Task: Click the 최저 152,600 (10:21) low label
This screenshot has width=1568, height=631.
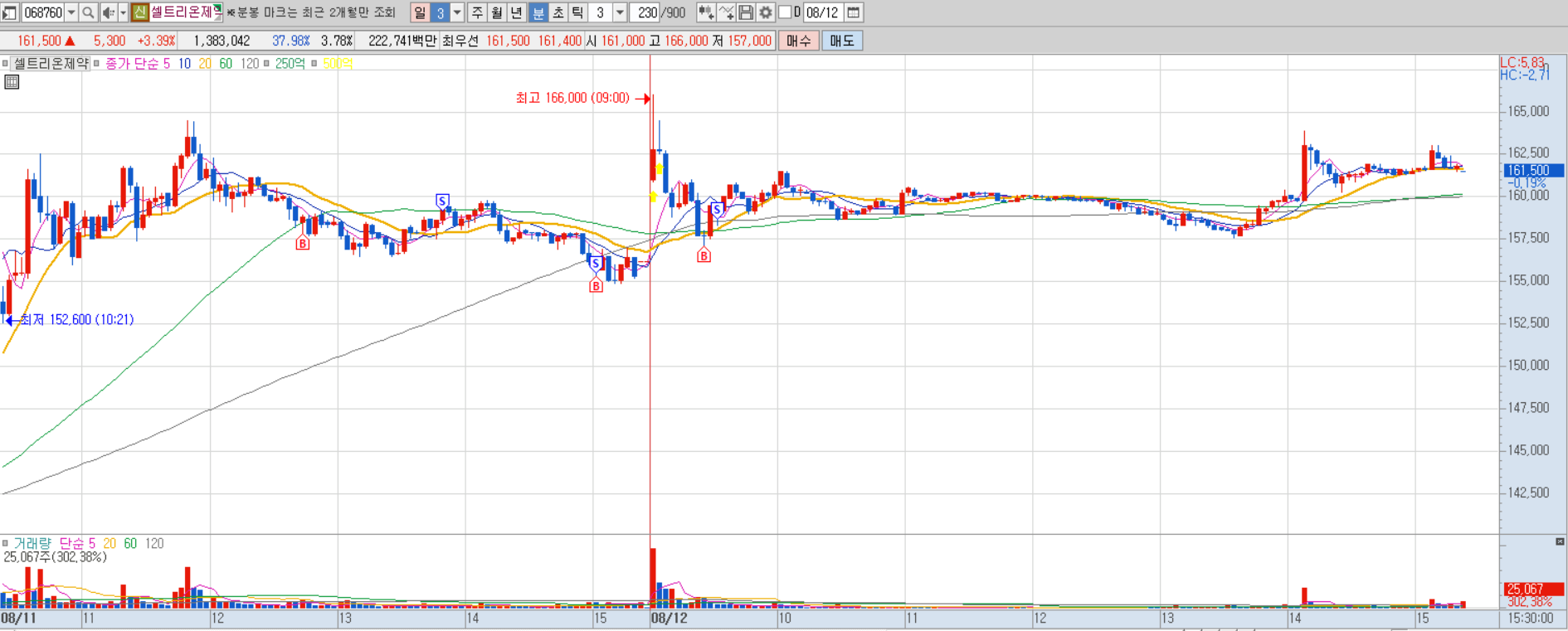Action: tap(76, 319)
